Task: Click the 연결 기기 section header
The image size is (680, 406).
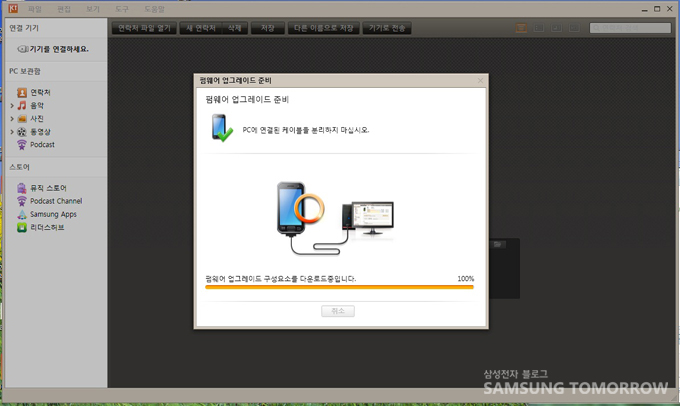Action: point(24,28)
